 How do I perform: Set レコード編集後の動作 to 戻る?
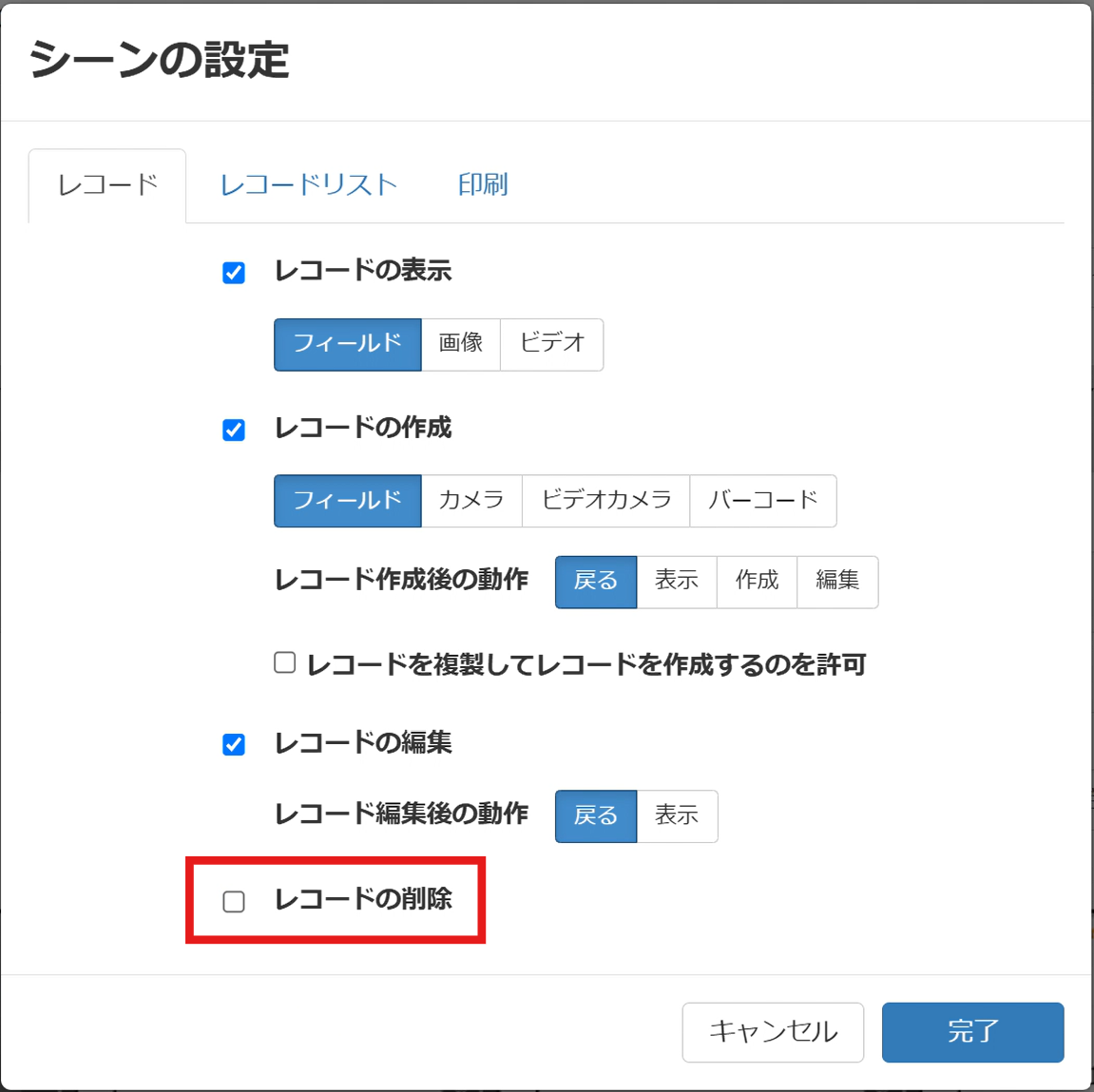tap(596, 816)
